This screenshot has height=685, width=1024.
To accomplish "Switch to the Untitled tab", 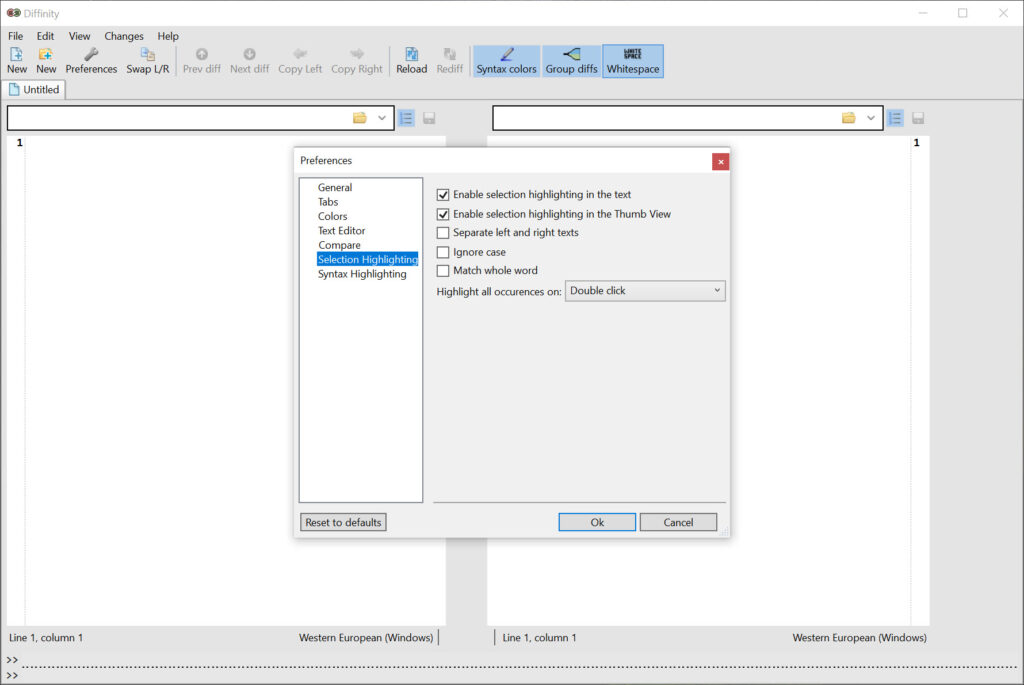I will [34, 89].
